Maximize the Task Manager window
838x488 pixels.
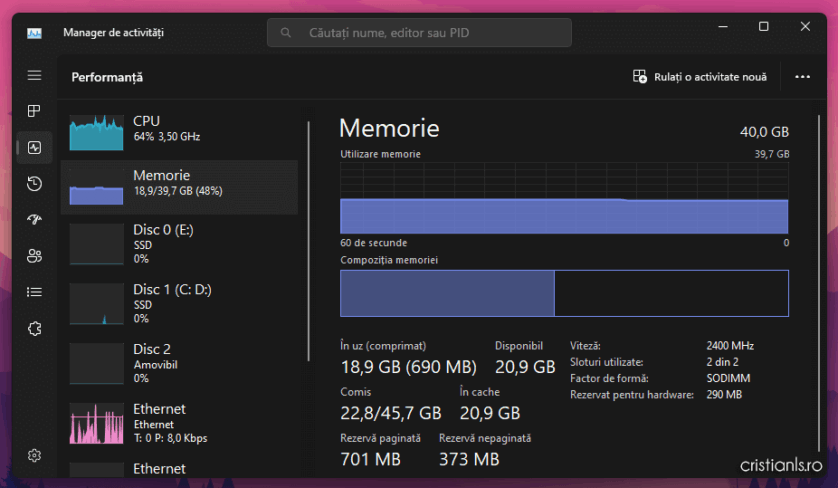[764, 26]
